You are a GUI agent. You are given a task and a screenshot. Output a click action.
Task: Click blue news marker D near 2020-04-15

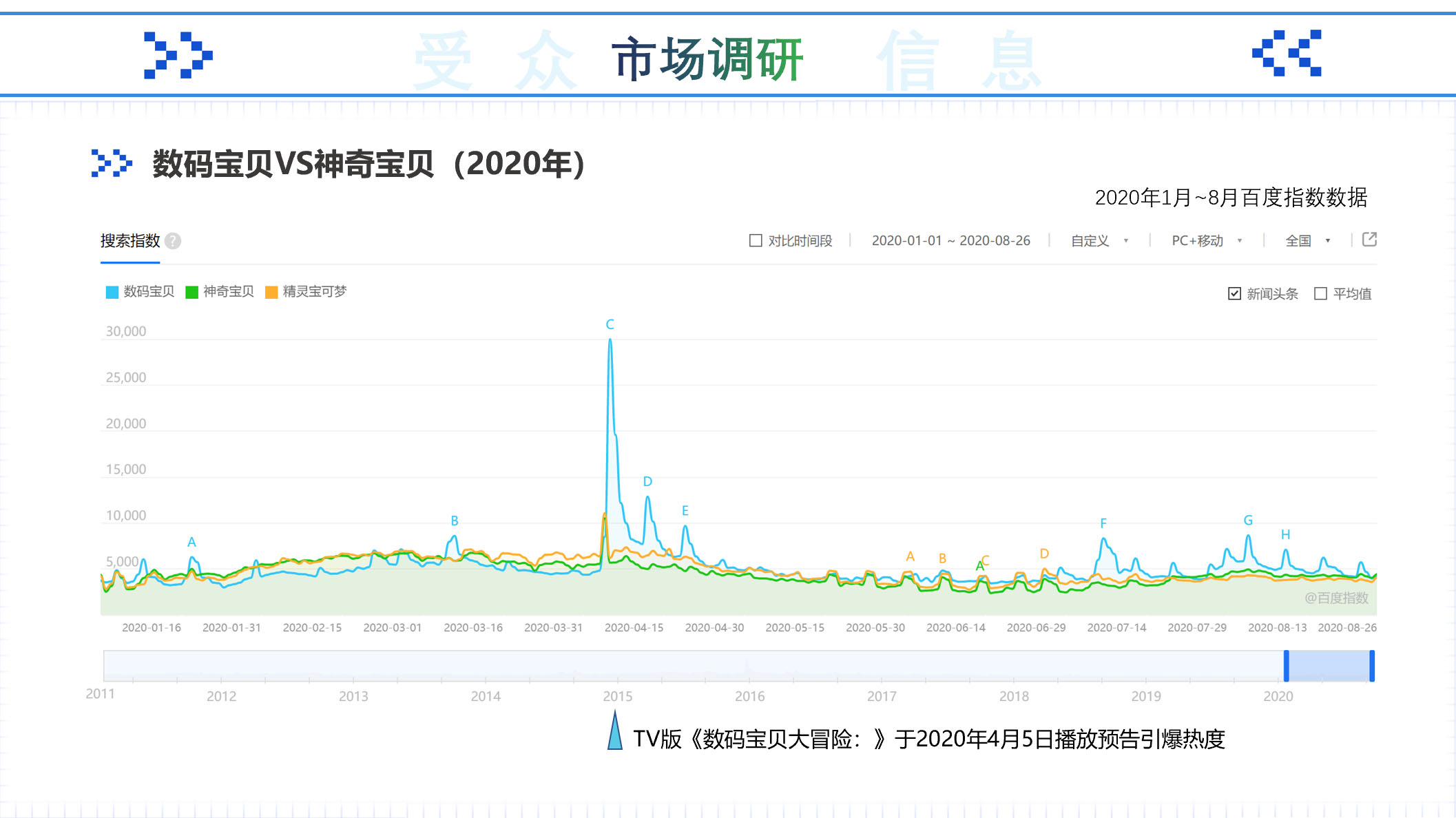(x=647, y=481)
